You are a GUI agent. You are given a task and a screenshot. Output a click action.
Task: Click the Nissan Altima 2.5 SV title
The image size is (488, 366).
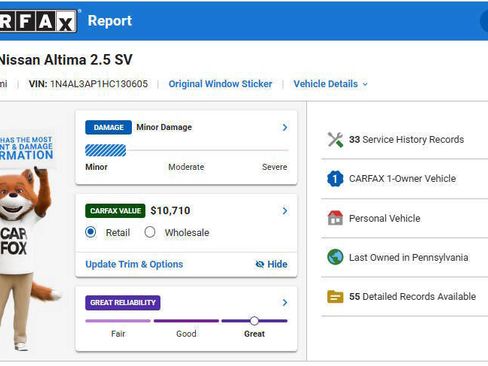[x=65, y=60]
